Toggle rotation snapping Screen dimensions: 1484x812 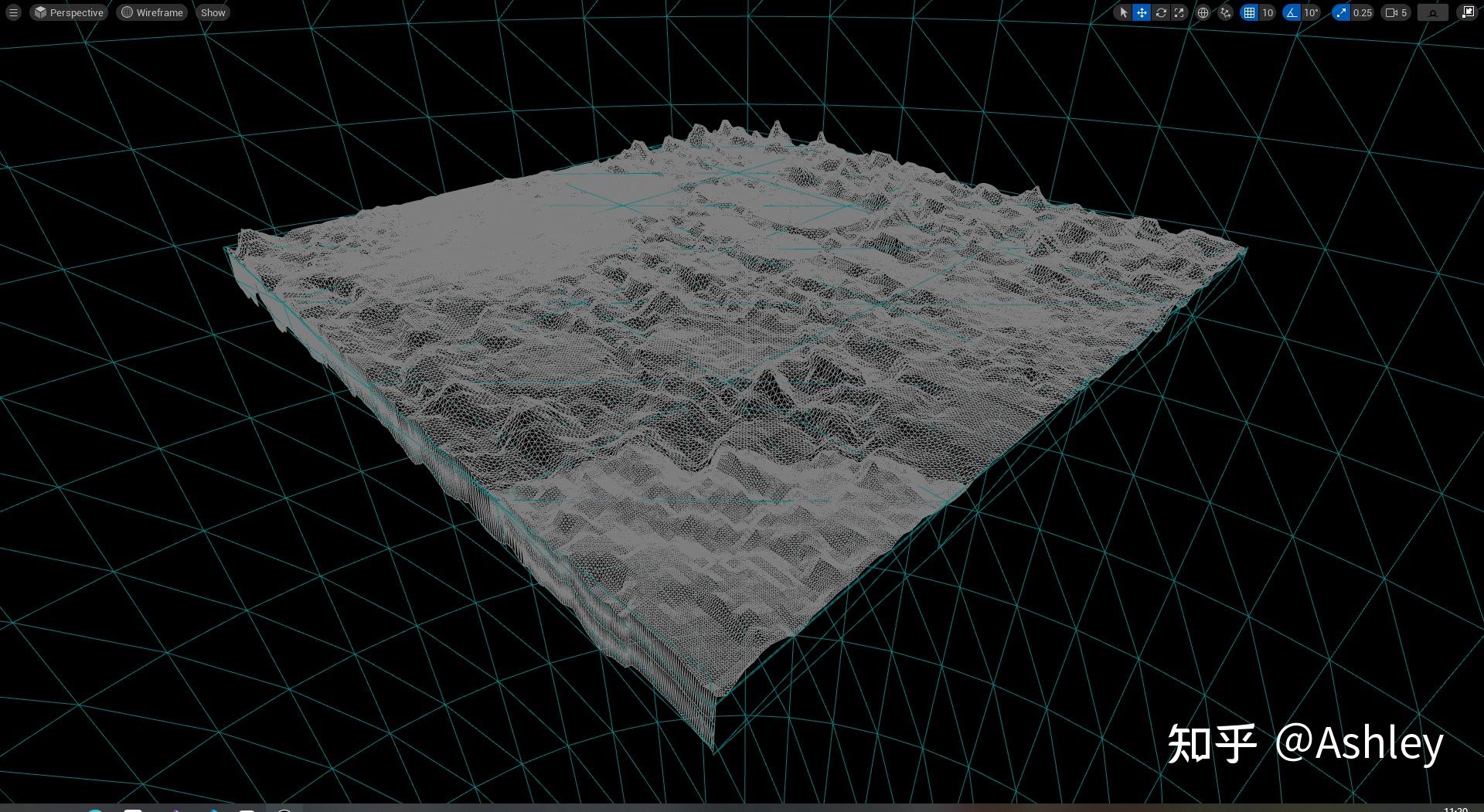pos(1291,12)
